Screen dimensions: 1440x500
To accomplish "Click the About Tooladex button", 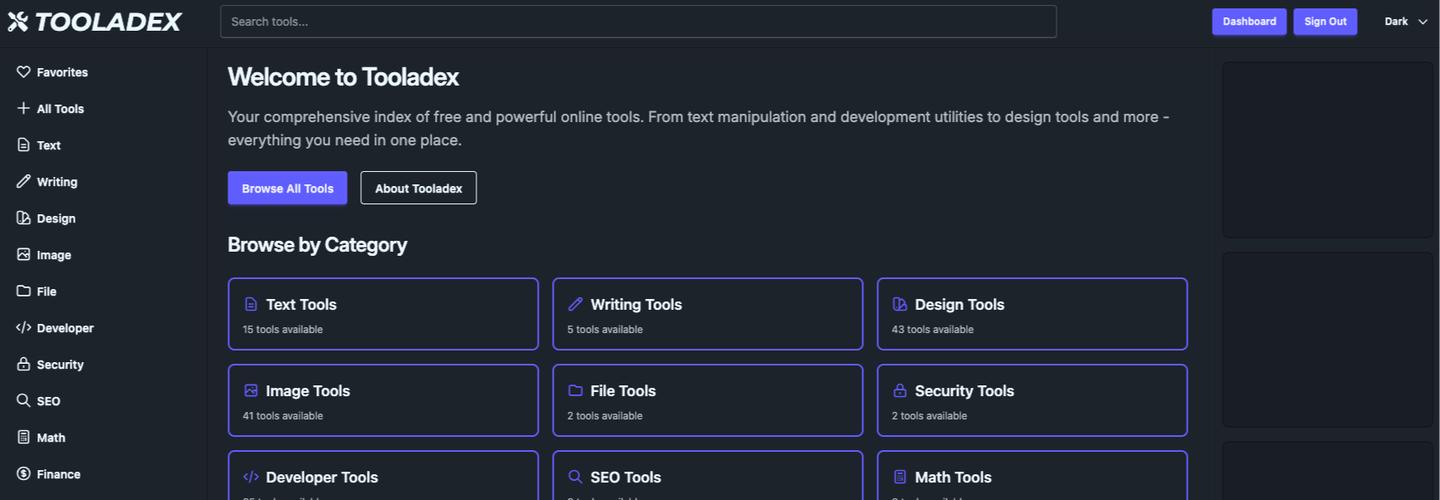I will click(x=418, y=188).
